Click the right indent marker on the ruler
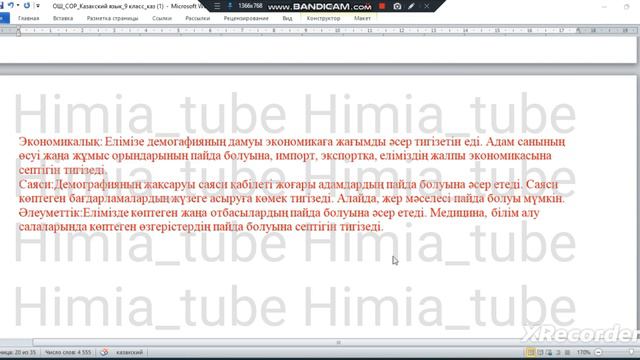 578,31
